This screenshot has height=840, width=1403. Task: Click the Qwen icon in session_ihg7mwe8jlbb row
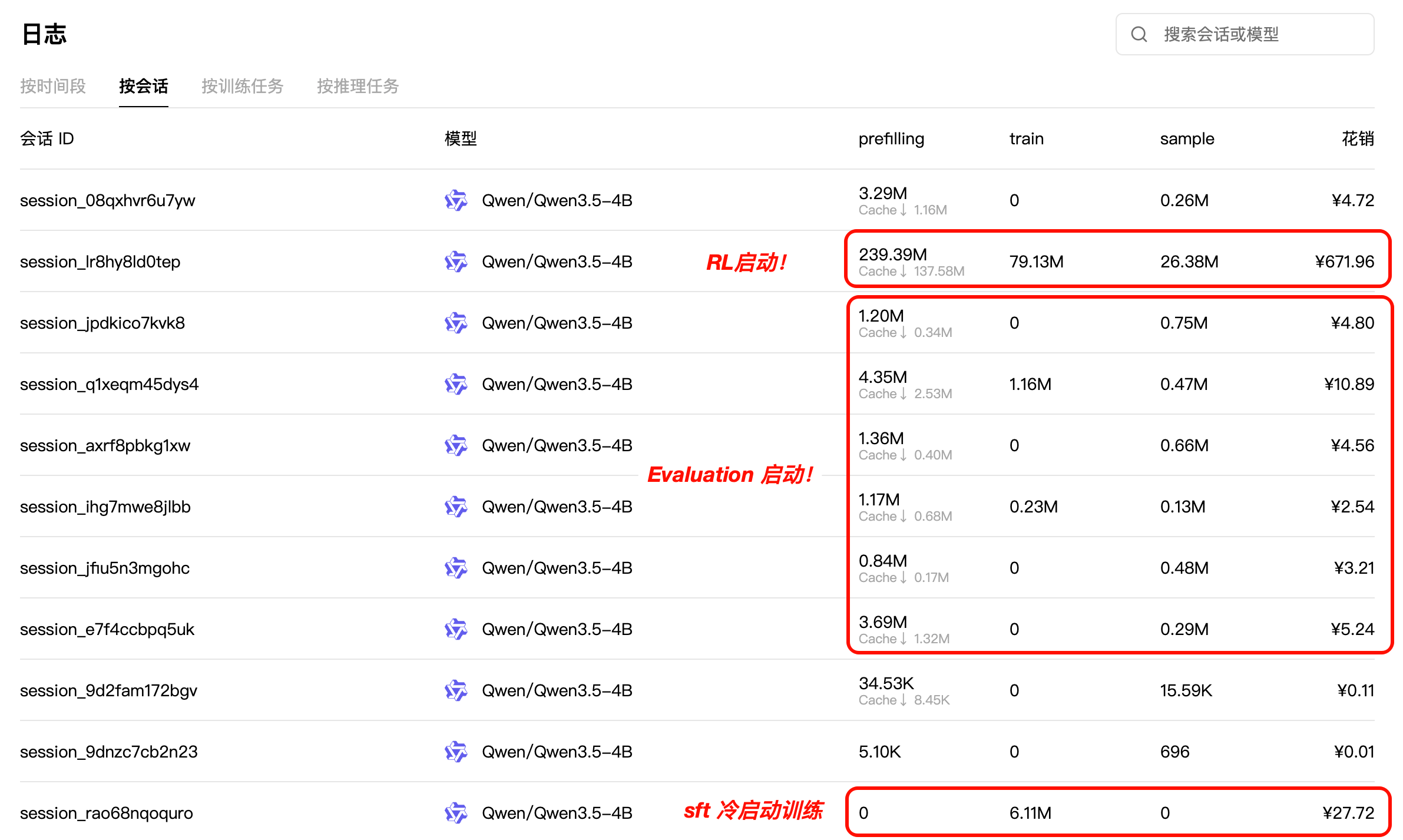(x=456, y=507)
